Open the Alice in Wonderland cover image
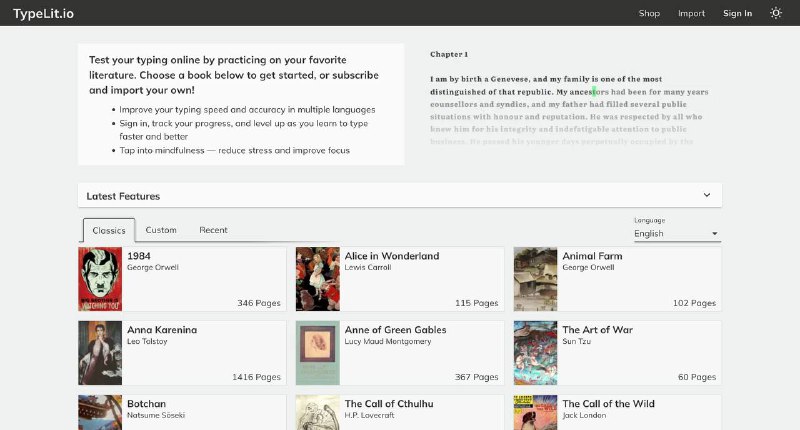Viewport: 800px width, 430px height. coord(317,279)
